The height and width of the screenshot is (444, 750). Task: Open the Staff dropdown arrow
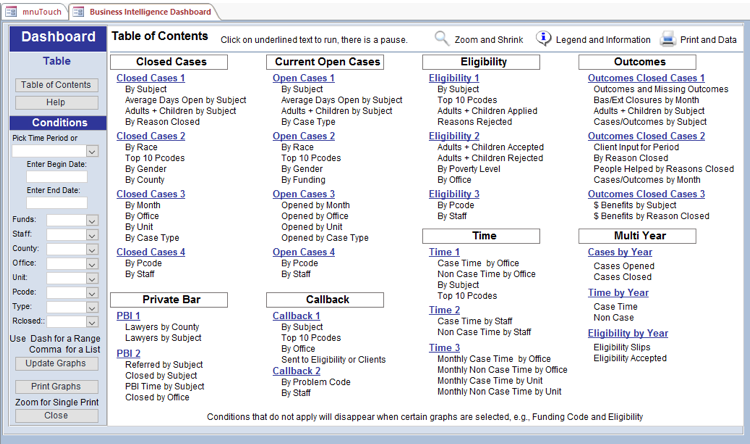(92, 234)
